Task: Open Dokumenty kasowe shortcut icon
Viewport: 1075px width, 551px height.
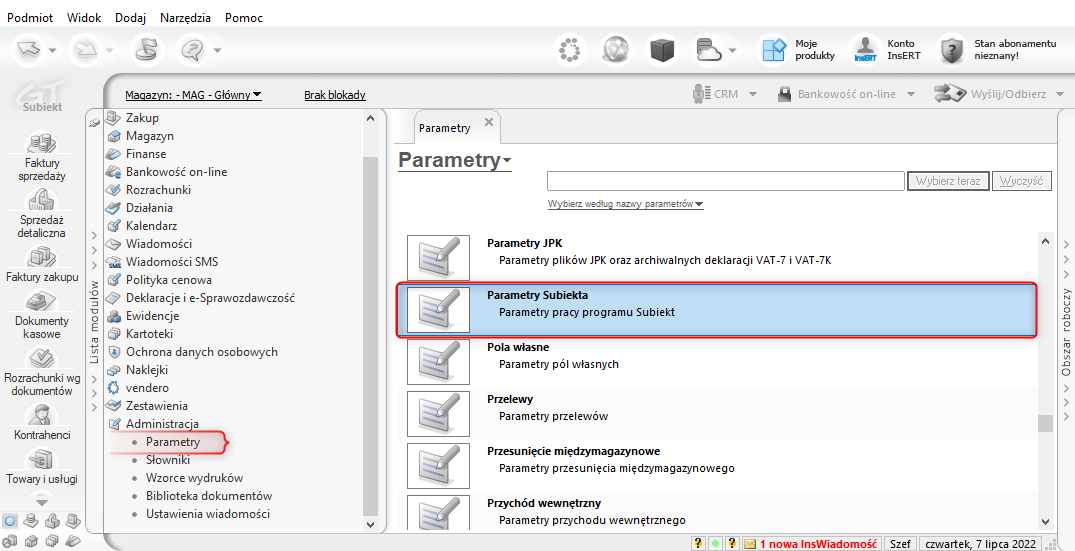Action: (x=42, y=301)
